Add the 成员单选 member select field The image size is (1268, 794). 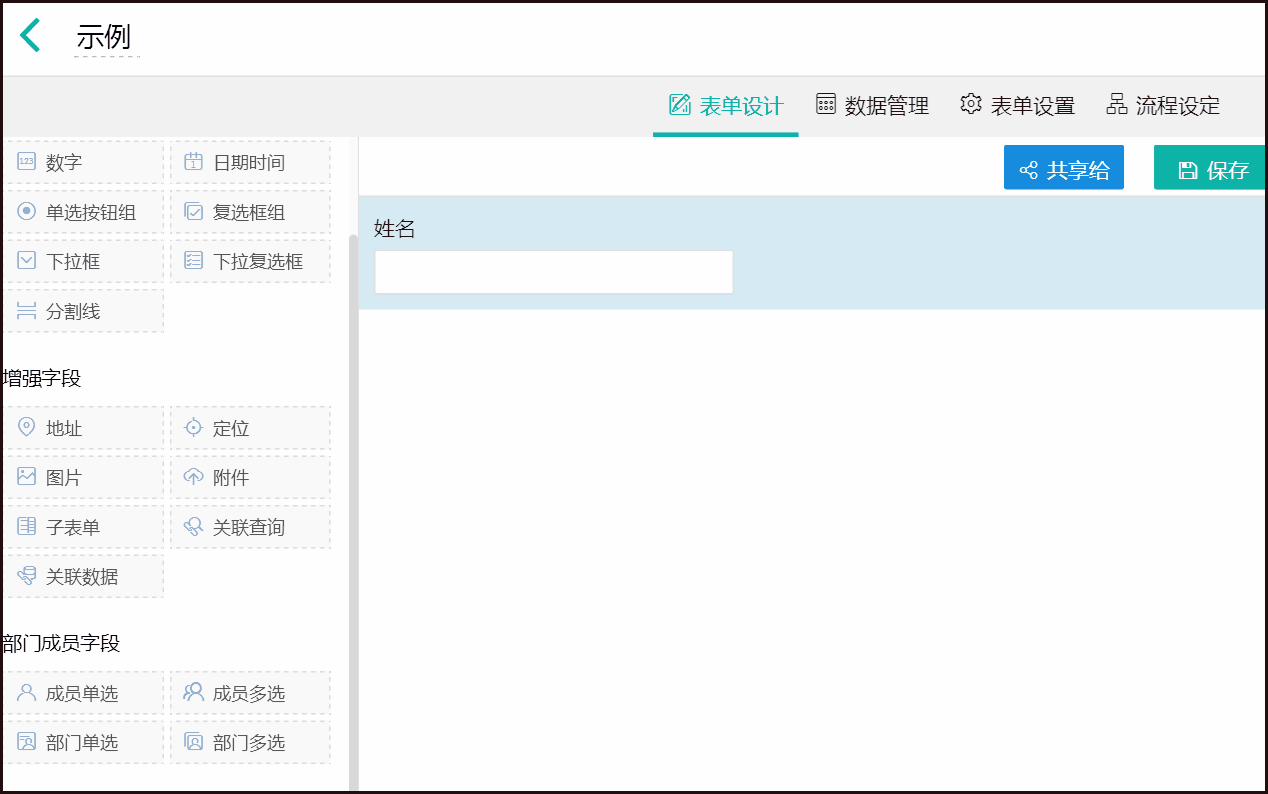[x=84, y=693]
